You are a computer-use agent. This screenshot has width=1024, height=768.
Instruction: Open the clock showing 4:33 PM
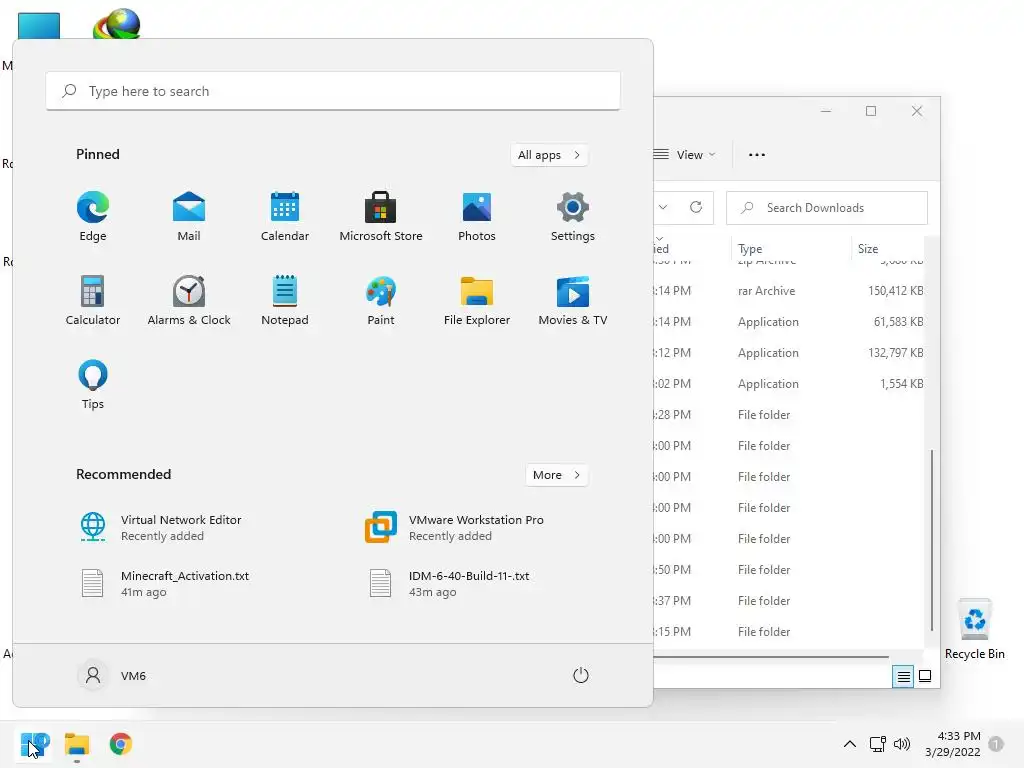click(953, 744)
